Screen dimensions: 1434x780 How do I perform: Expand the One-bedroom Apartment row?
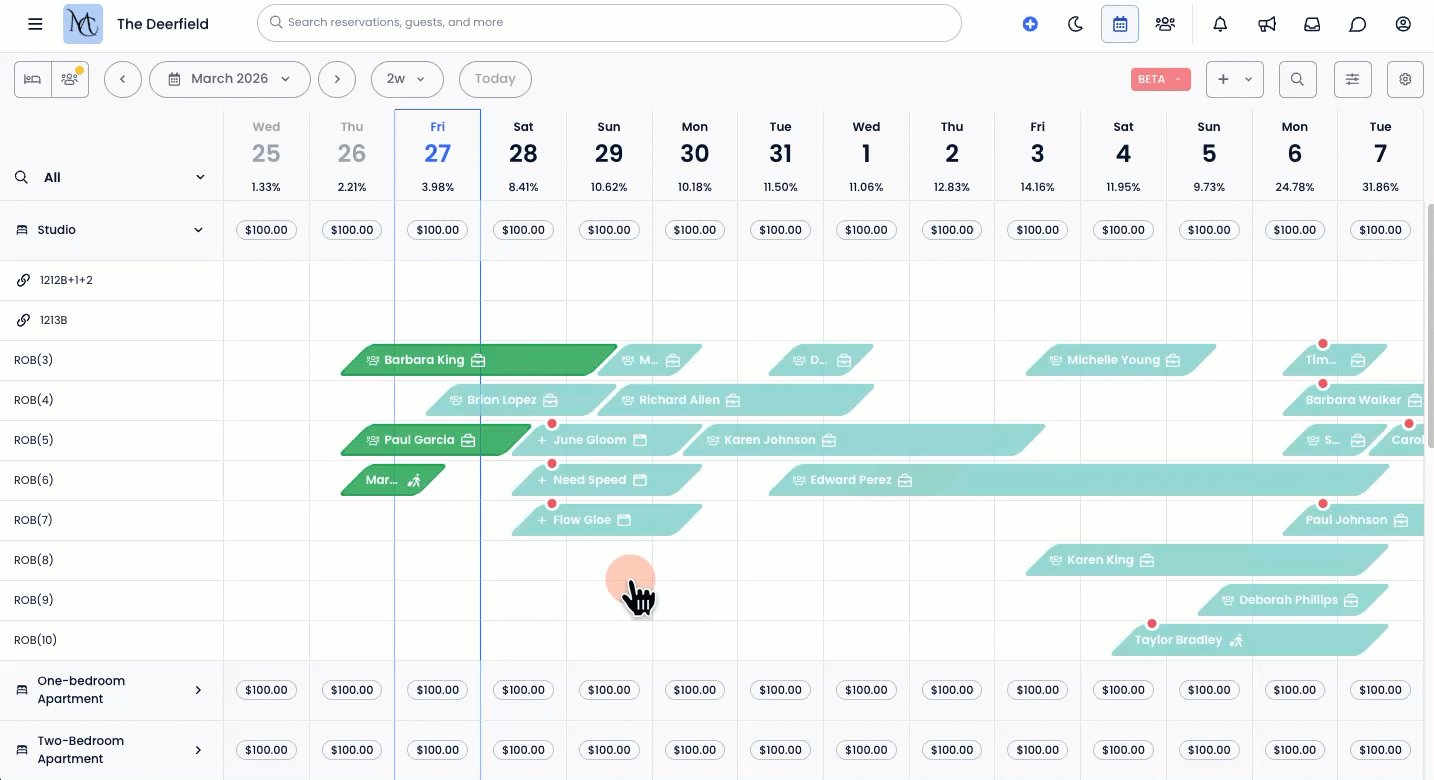[198, 690]
